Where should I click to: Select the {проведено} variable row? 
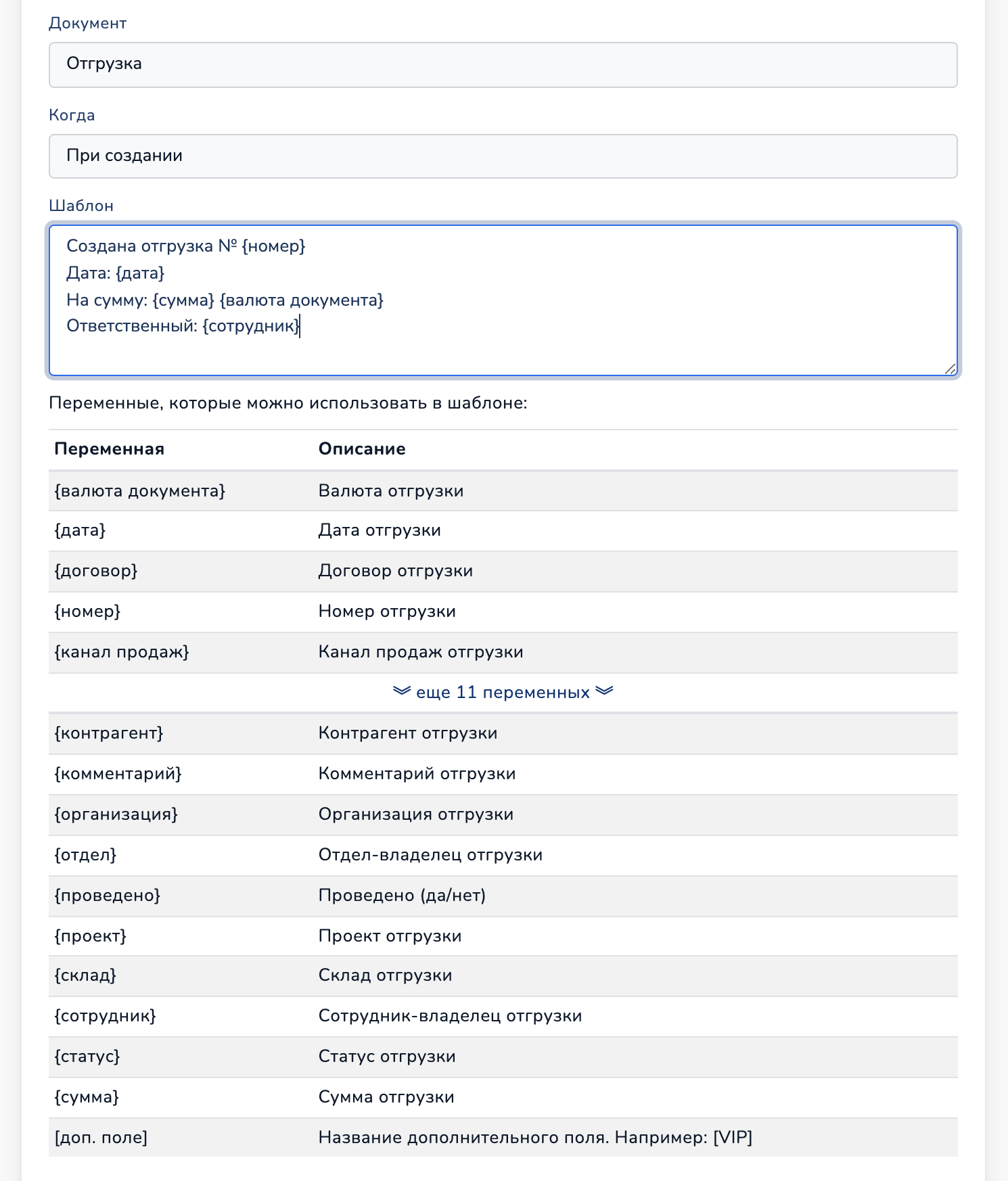(503, 896)
